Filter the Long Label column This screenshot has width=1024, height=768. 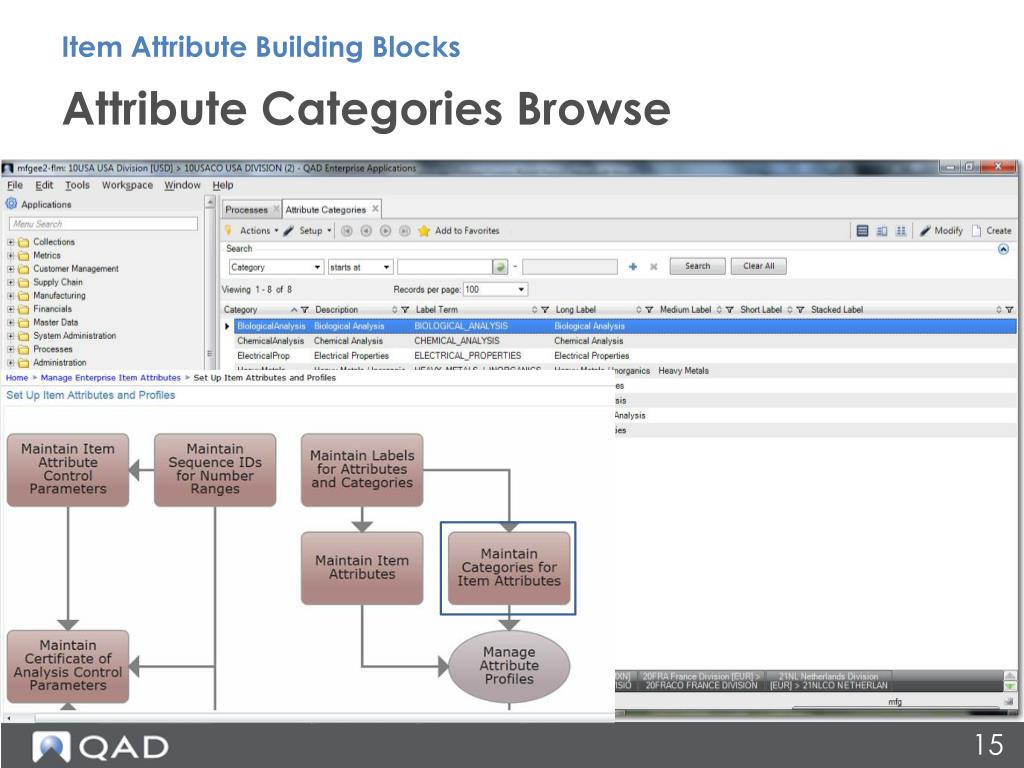pos(649,310)
